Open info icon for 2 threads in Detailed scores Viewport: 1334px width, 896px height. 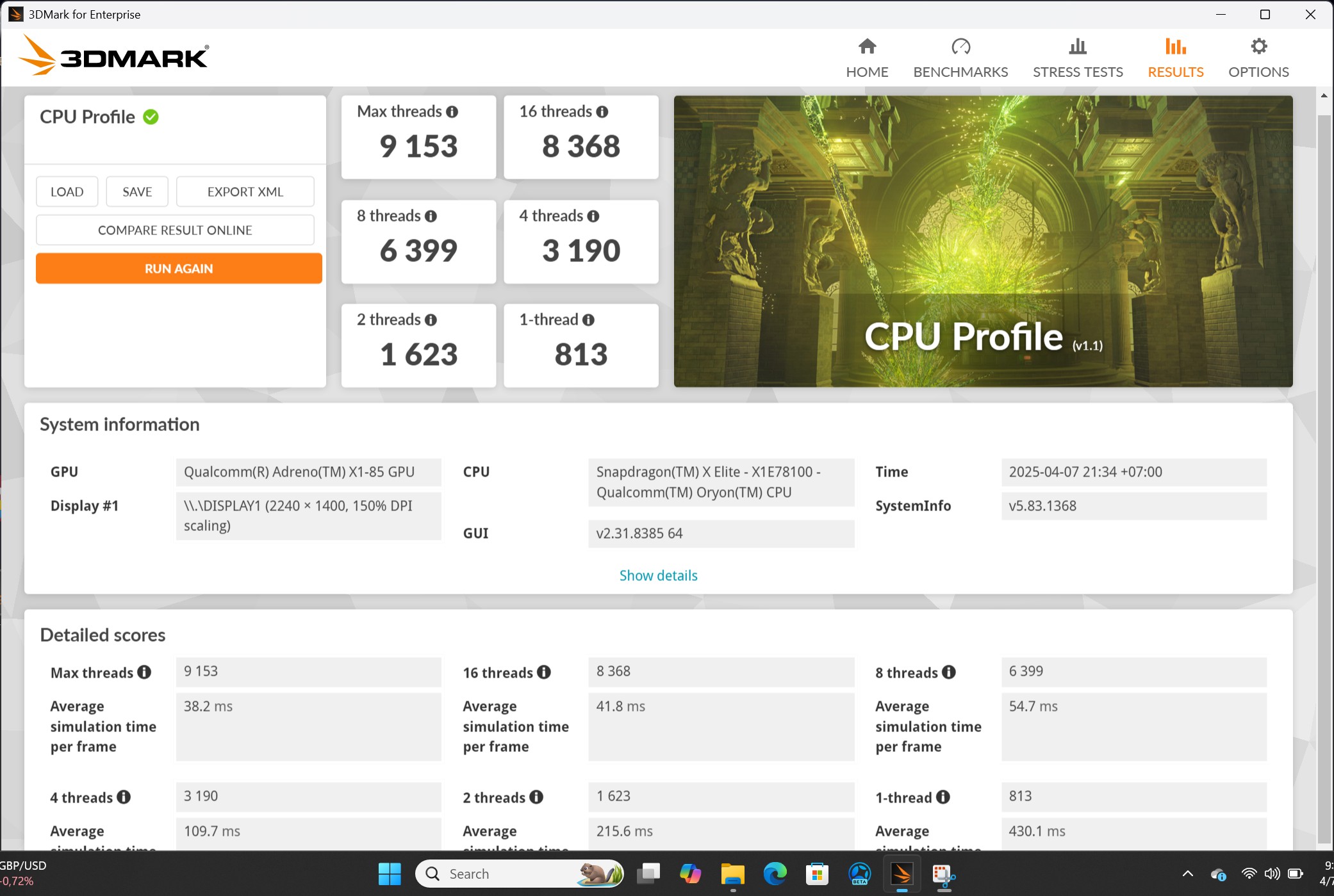(x=536, y=797)
